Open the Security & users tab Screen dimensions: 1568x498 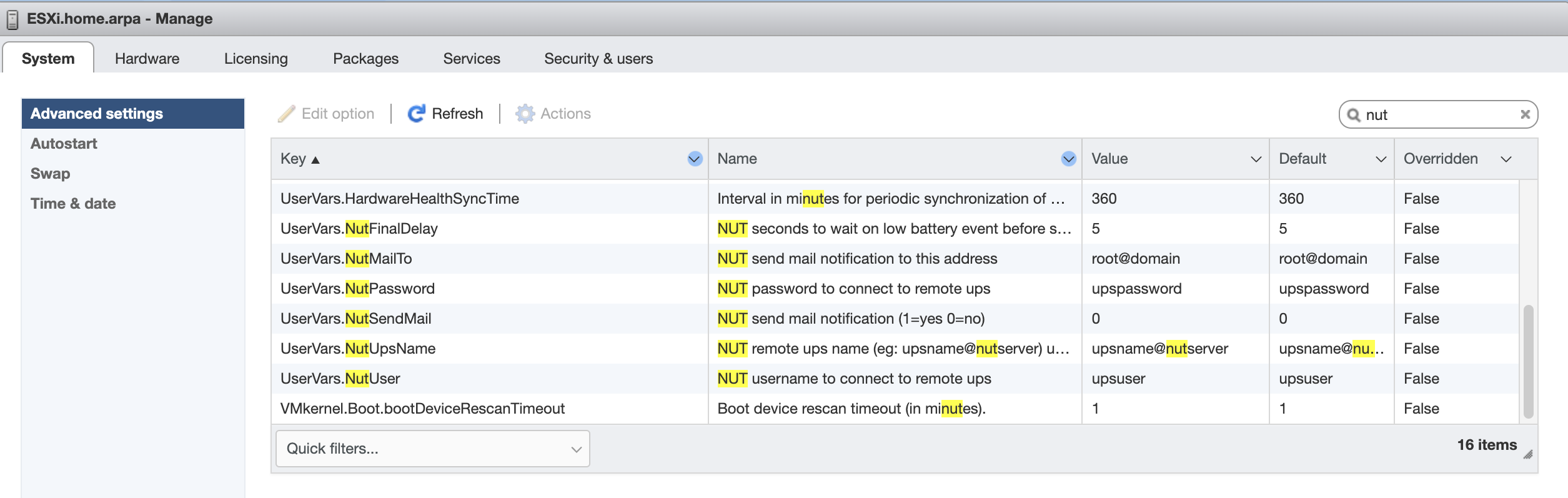pos(598,58)
